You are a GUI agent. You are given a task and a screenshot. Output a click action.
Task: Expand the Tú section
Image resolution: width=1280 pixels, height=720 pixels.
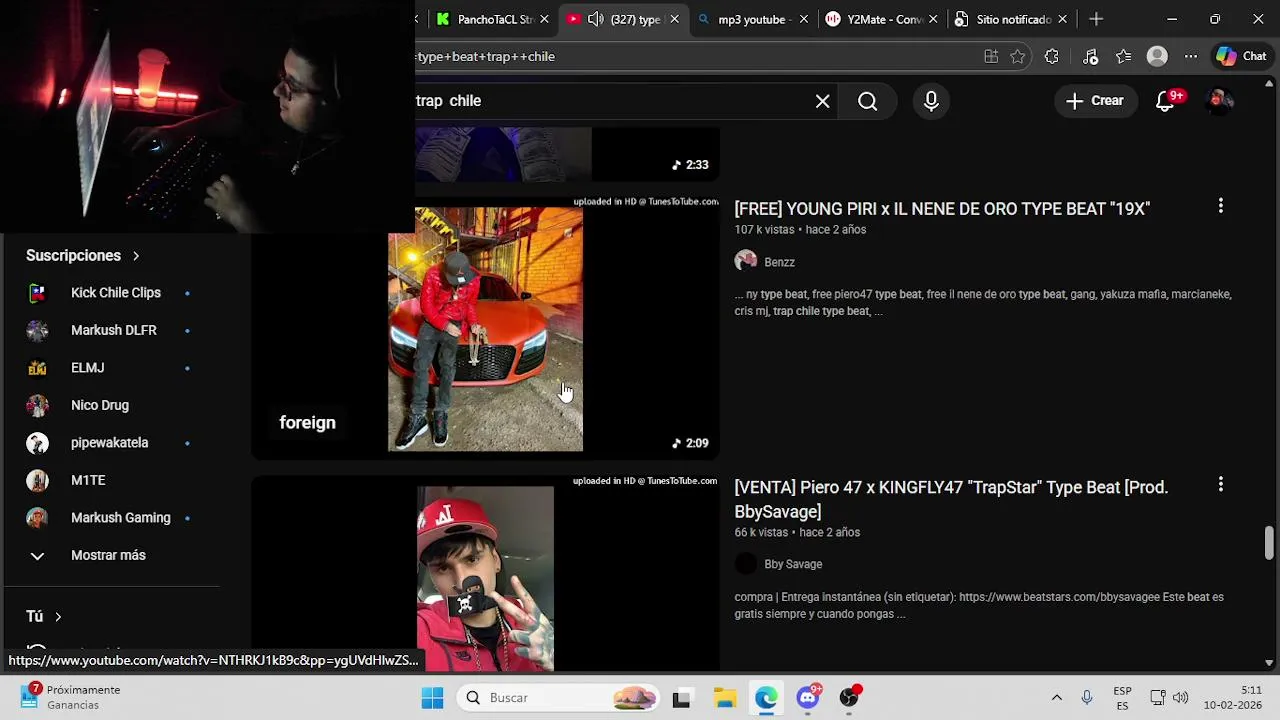coord(44,617)
